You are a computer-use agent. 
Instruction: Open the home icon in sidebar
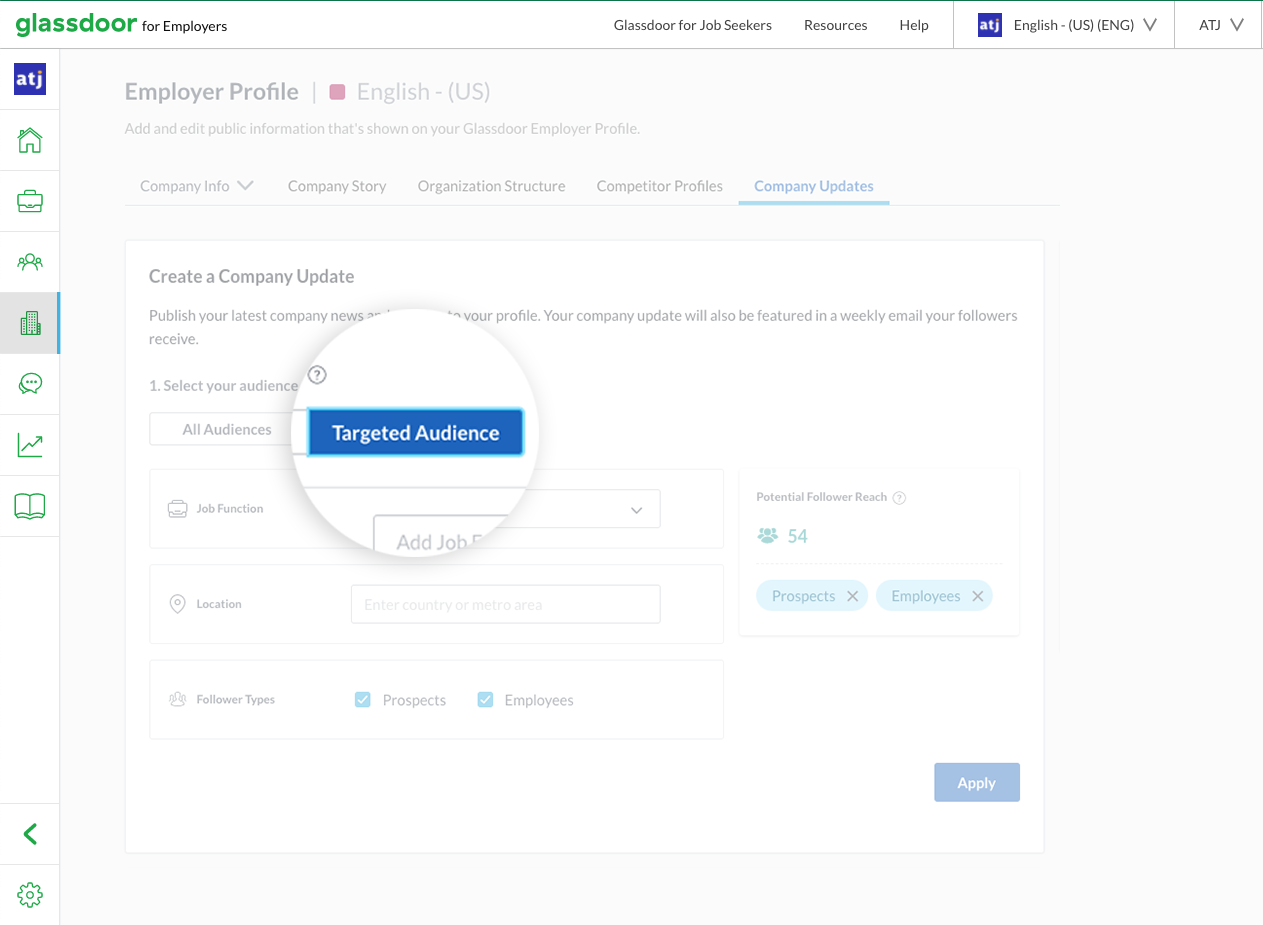[30, 140]
